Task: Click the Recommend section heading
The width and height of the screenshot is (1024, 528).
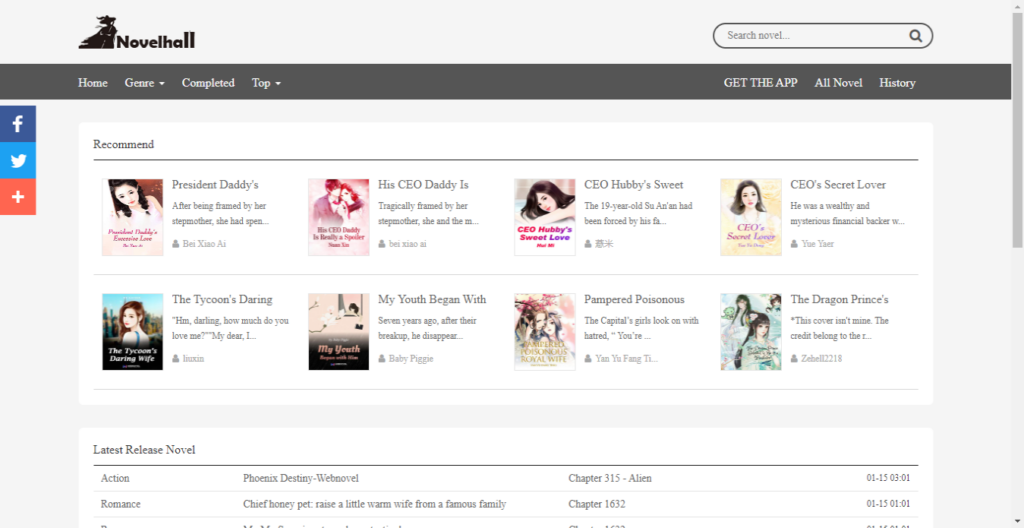Action: (x=123, y=144)
